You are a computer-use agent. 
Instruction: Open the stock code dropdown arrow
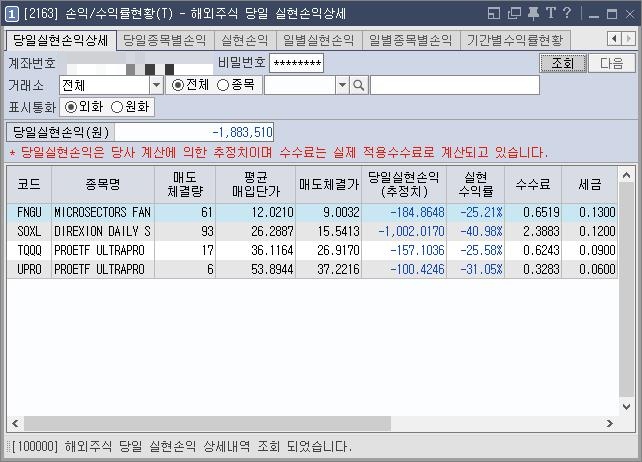click(342, 85)
